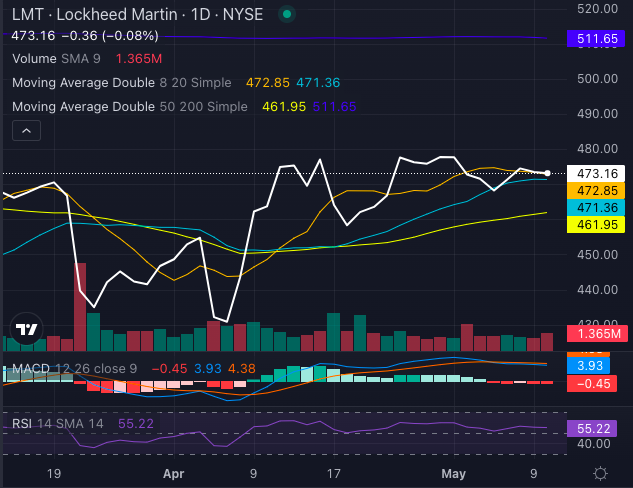This screenshot has width=633, height=488.
Task: Click the TradingView logo badge
Action: click(26, 330)
